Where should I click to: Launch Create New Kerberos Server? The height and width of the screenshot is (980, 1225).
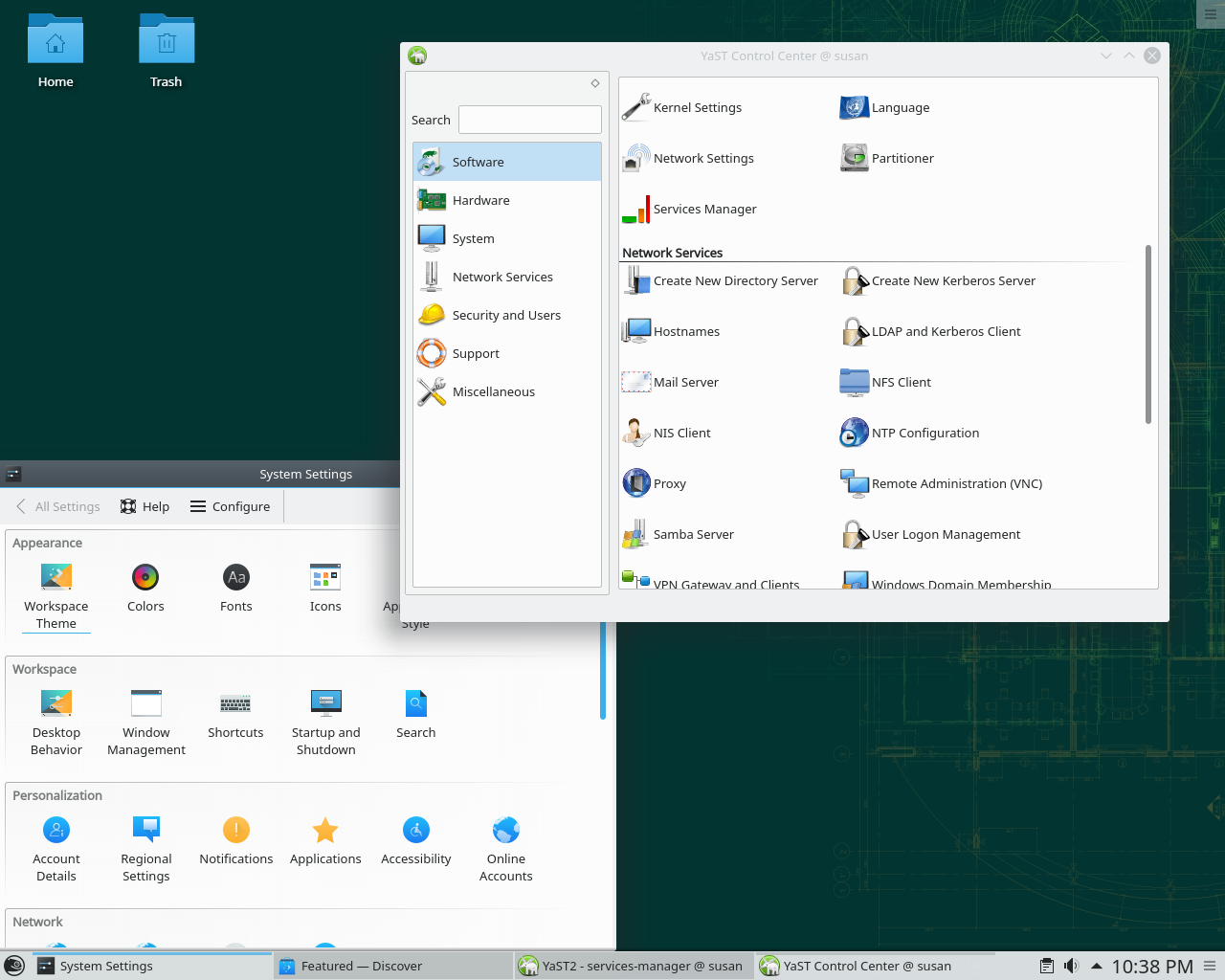coord(937,280)
